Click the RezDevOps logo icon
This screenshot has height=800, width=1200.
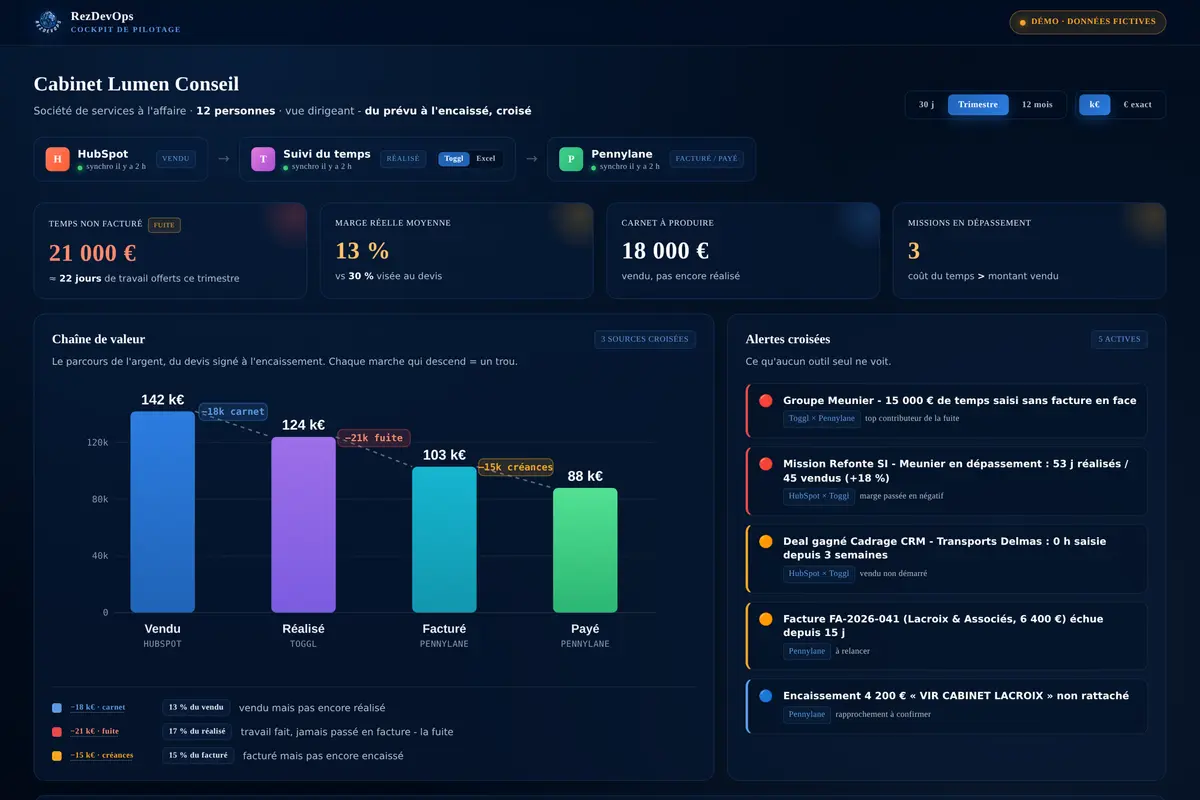(48, 22)
